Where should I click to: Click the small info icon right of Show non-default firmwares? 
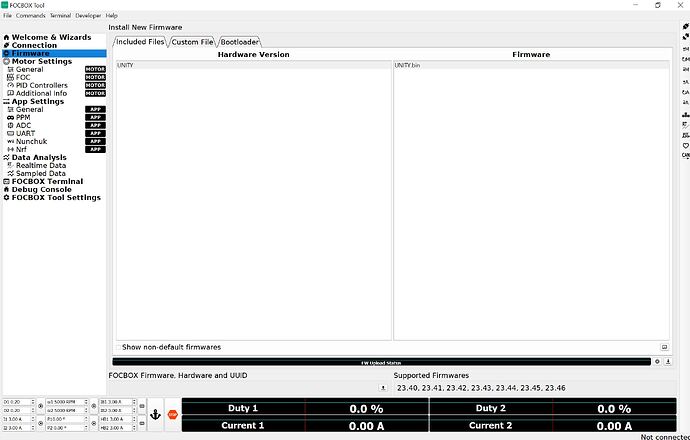[x=664, y=347]
